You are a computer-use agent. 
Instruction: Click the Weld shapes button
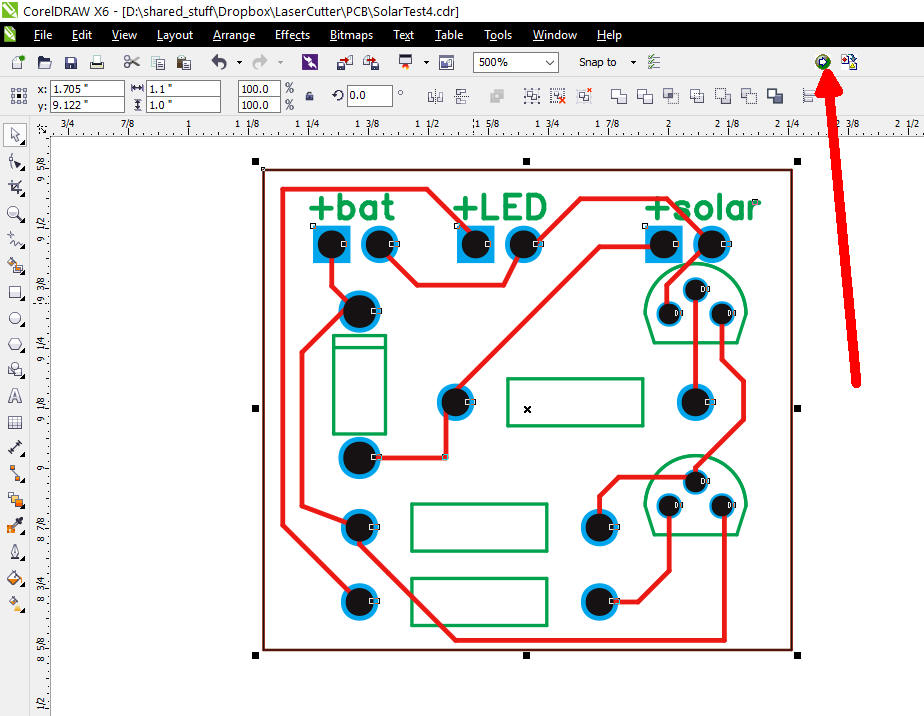[x=618, y=96]
